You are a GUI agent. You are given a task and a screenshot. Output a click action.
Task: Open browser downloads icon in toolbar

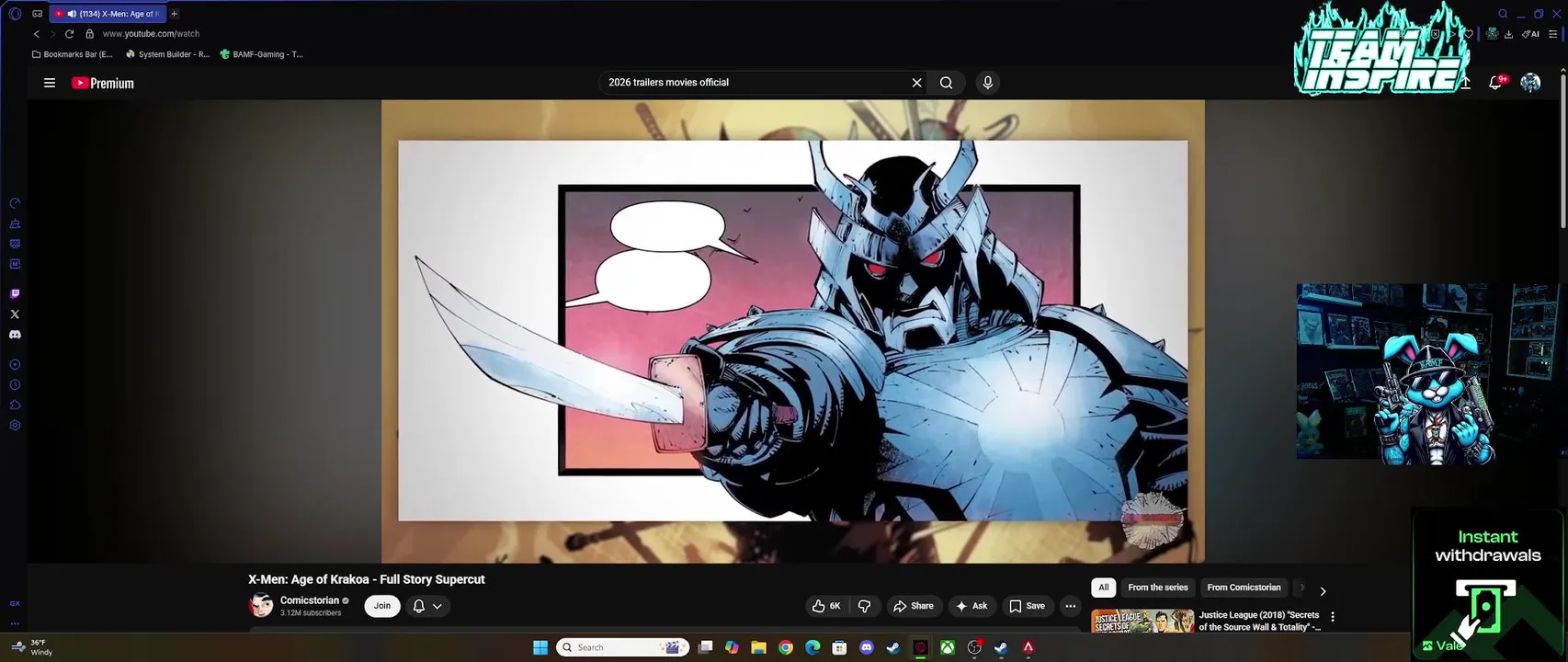tap(1508, 34)
